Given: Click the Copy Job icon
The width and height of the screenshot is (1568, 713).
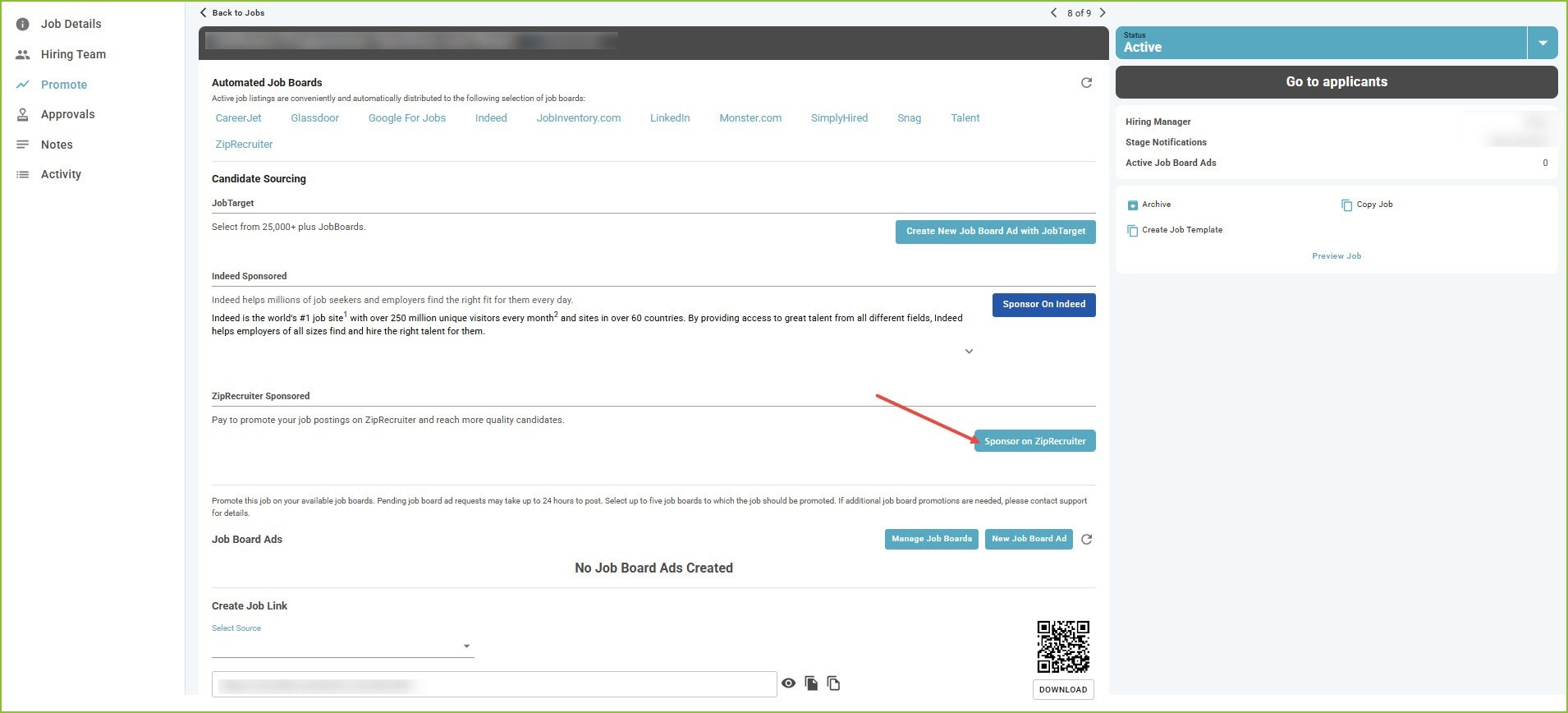Looking at the screenshot, I should click(1346, 205).
